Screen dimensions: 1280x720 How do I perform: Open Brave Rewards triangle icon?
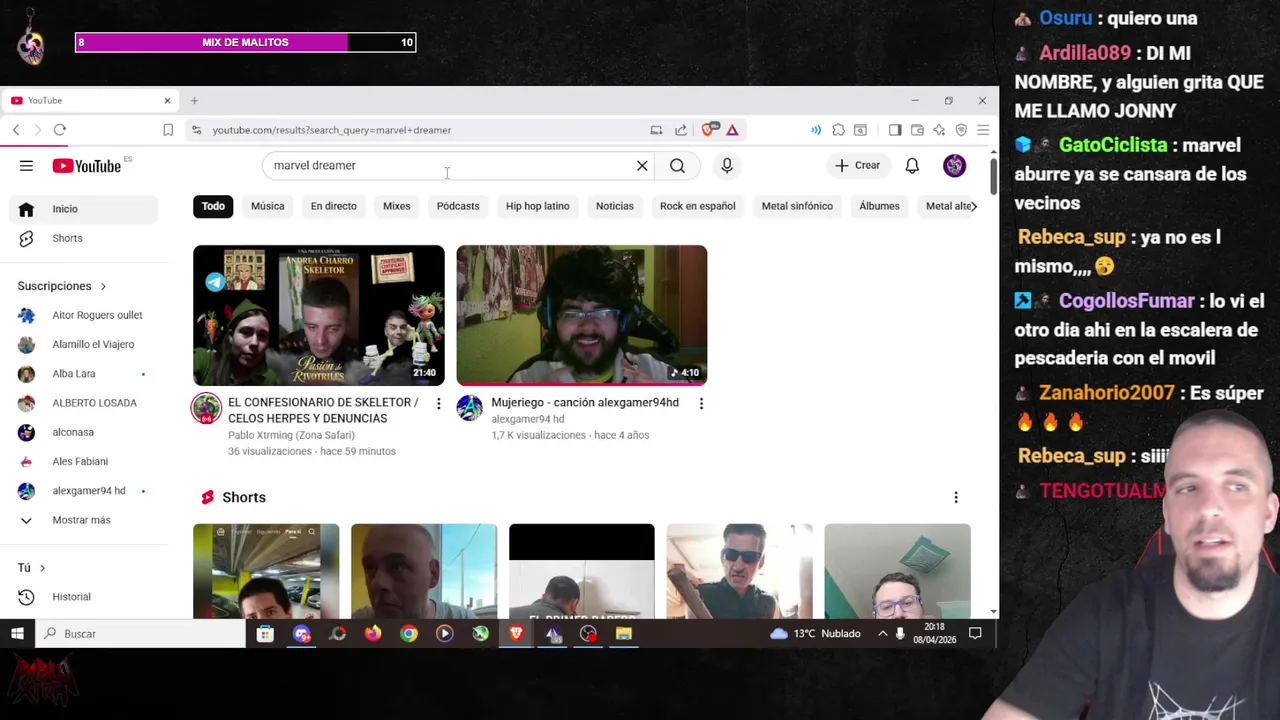732,130
